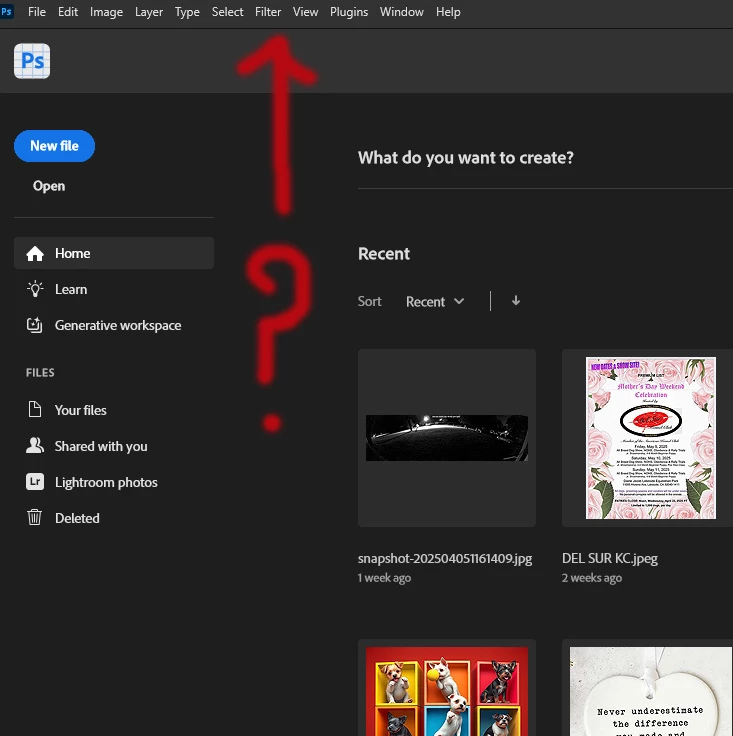This screenshot has height=736, width=733.
Task: Click the DEL SUR KC.jpeg file name
Action: coord(610,558)
